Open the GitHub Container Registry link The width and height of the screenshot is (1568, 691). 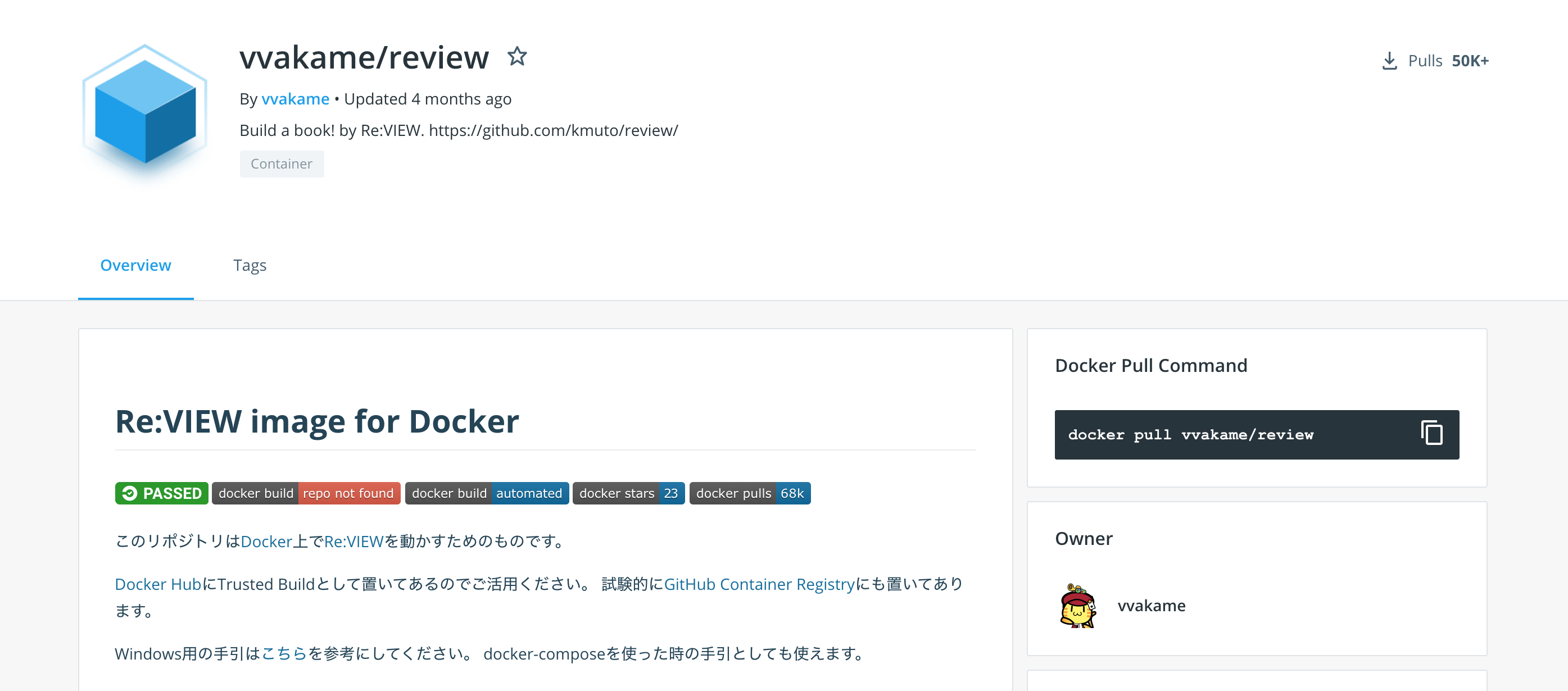click(x=759, y=584)
